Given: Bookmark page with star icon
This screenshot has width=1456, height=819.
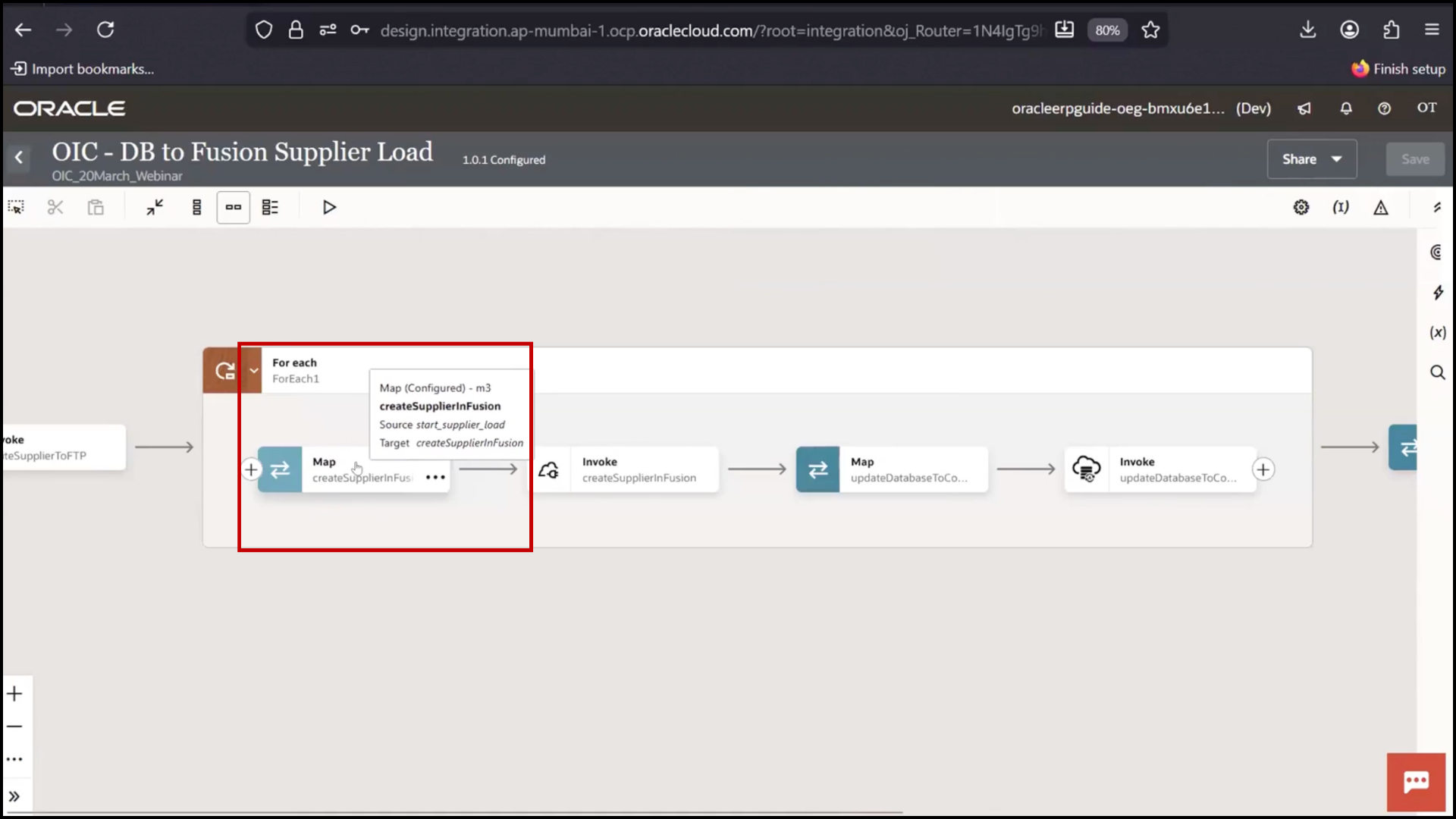Looking at the screenshot, I should tap(1150, 30).
